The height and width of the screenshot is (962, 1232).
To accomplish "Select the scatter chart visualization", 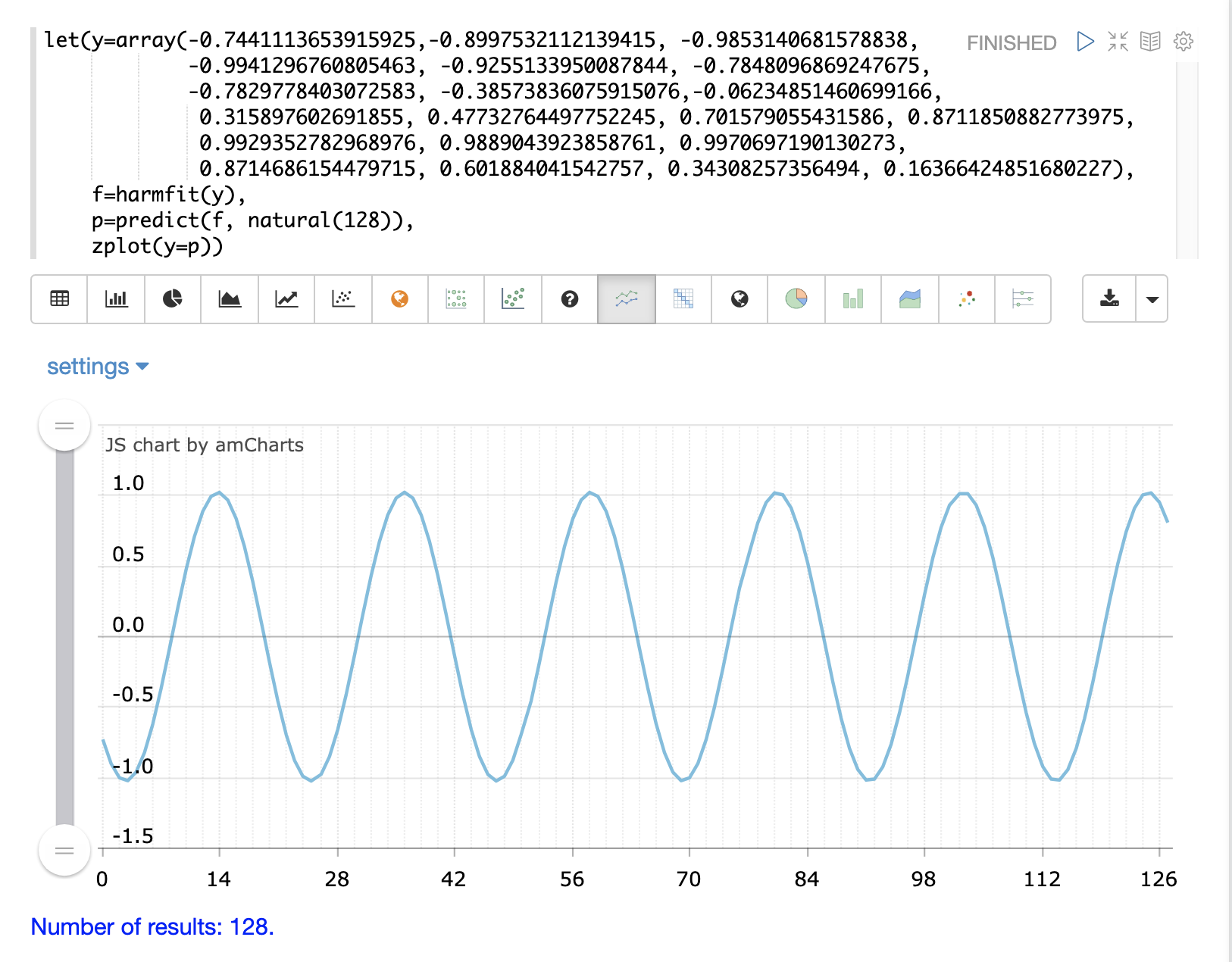I will [x=343, y=299].
